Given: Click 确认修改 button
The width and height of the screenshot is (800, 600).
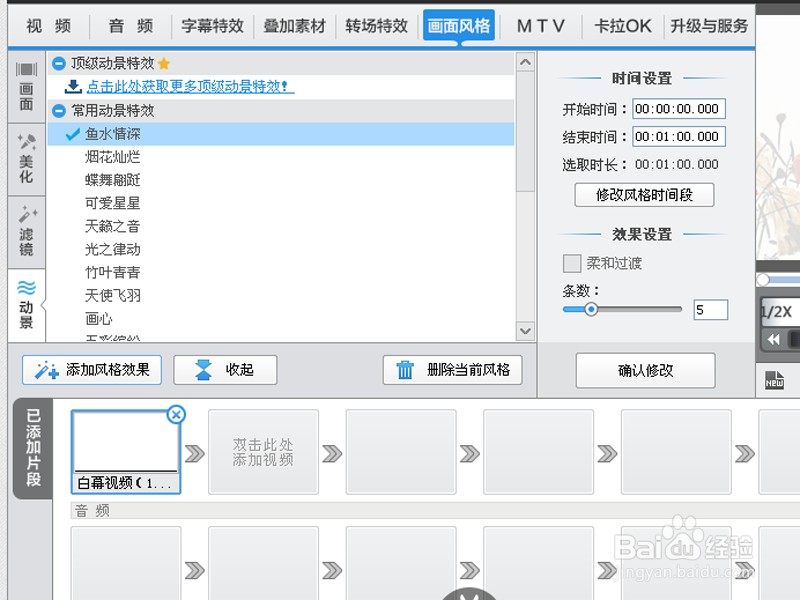Looking at the screenshot, I should pyautogui.click(x=645, y=370).
